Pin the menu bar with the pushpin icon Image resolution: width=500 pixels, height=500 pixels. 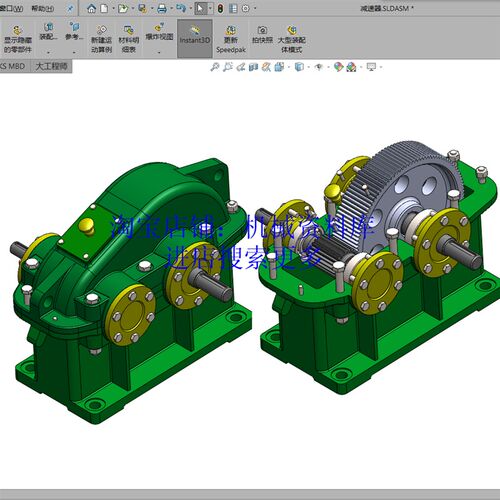point(70,9)
